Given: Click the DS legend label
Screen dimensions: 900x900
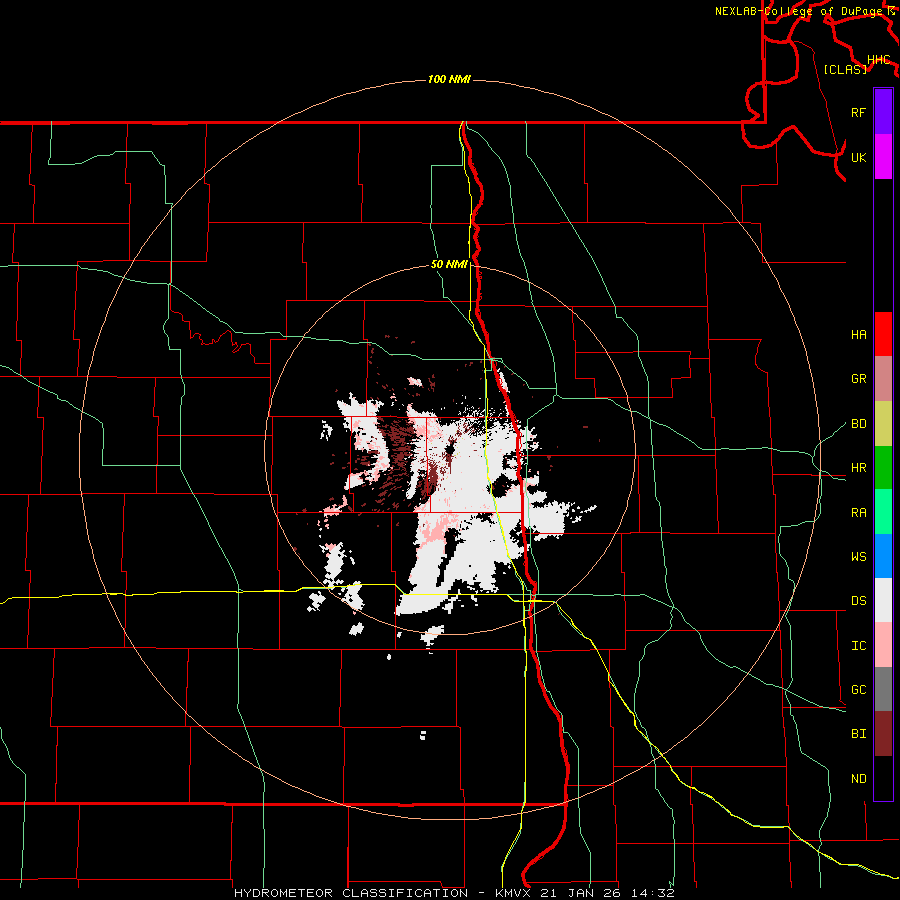Looking at the screenshot, I should pyautogui.click(x=859, y=601).
